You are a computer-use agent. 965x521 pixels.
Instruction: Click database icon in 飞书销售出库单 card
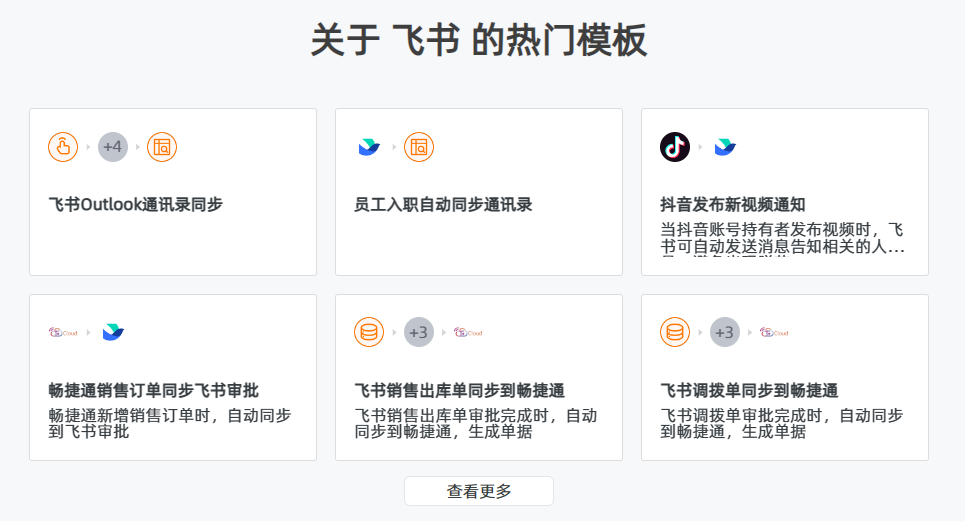(x=369, y=332)
